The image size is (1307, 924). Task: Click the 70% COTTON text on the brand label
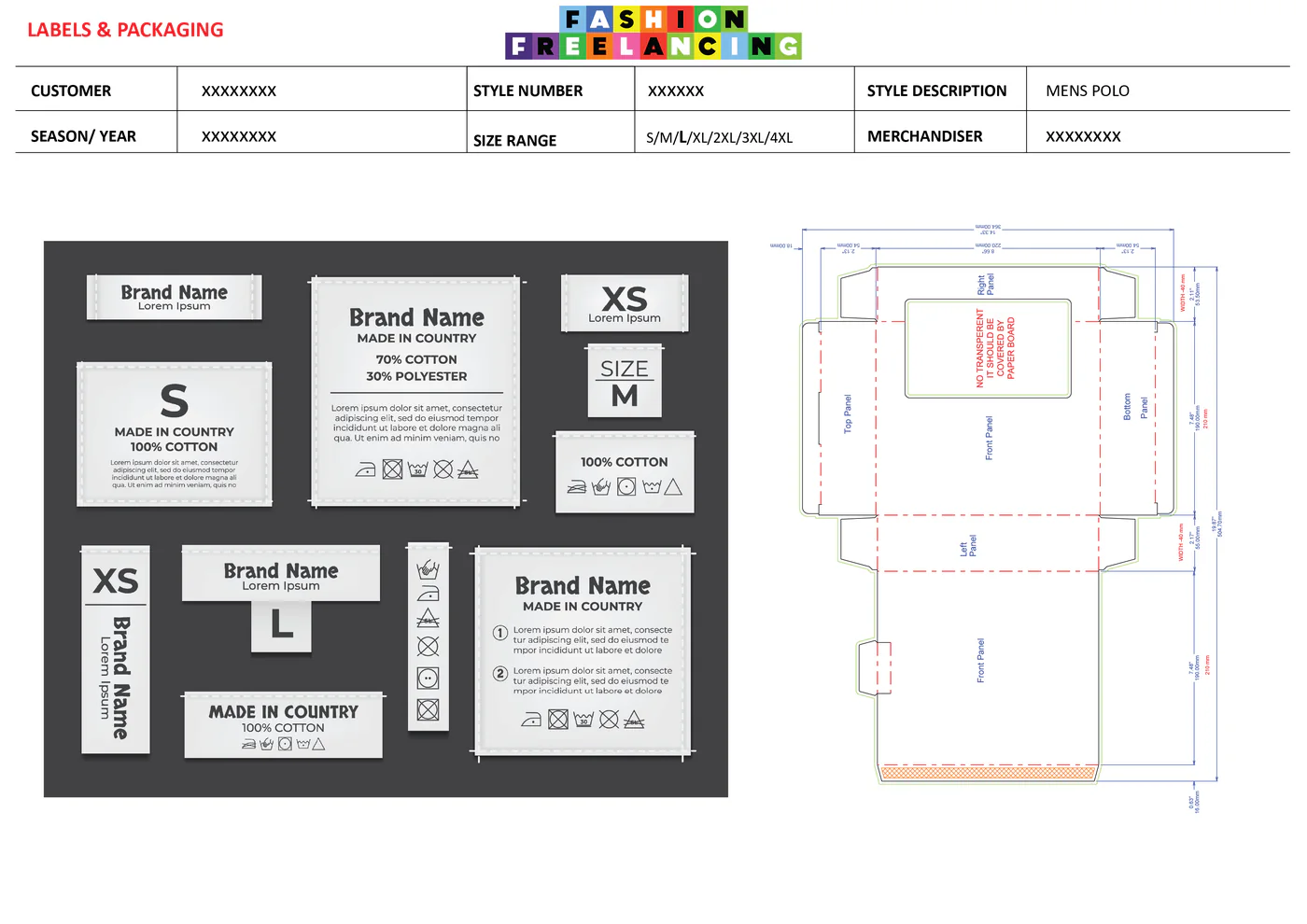[x=416, y=359]
